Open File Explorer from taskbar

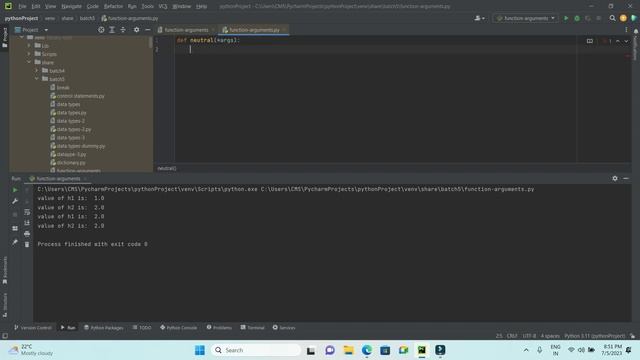tap(348, 350)
